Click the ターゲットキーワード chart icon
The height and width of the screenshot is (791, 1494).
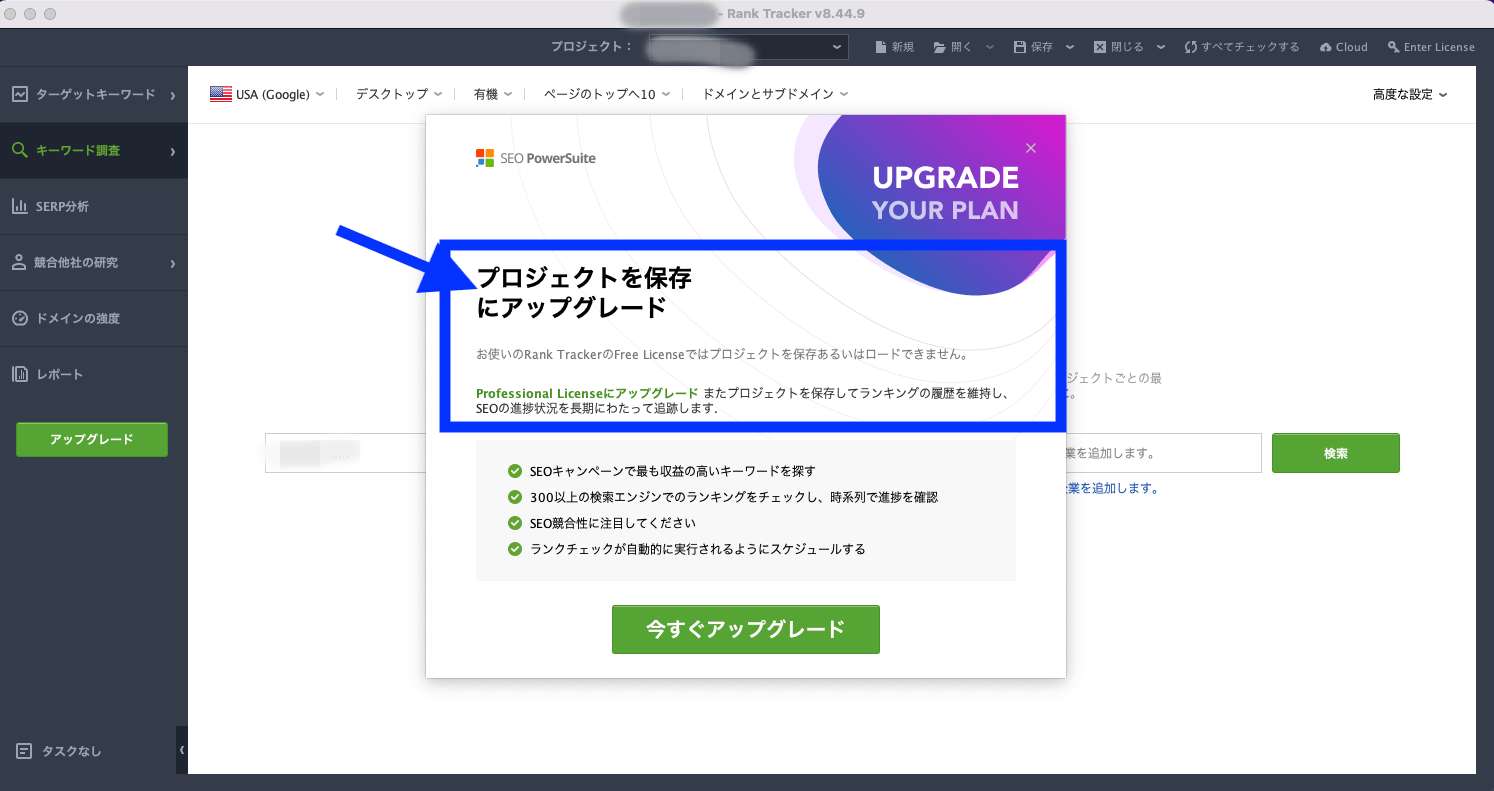(x=19, y=95)
